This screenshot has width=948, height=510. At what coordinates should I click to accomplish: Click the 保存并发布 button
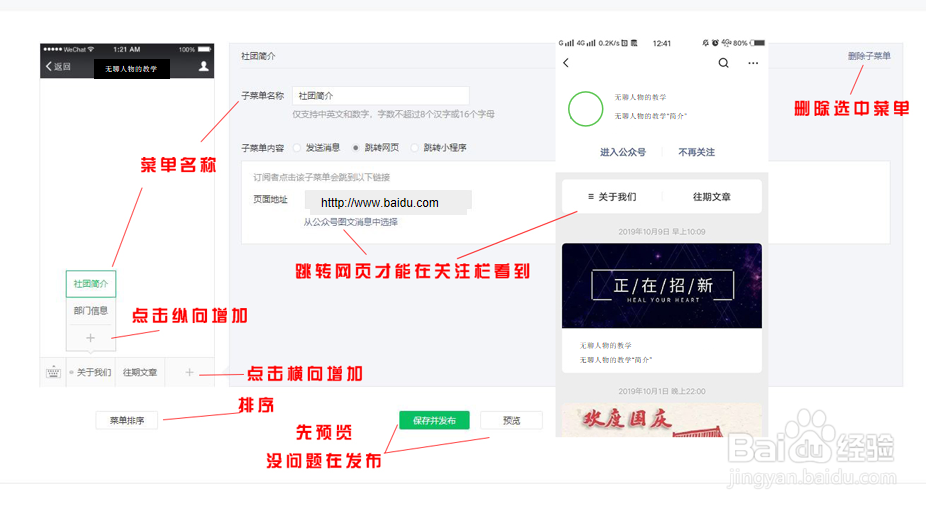(434, 420)
